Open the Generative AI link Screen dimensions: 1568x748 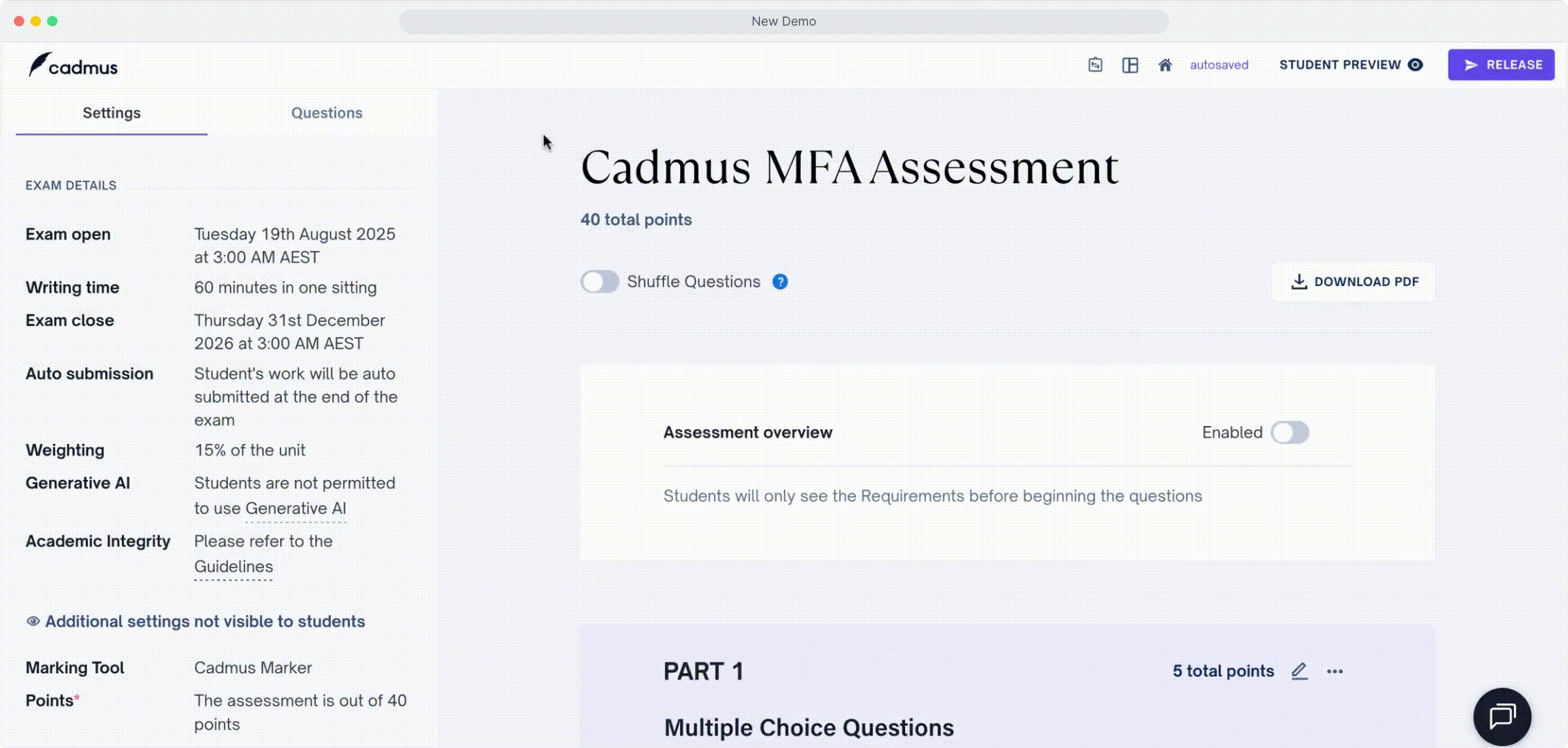[296, 509]
